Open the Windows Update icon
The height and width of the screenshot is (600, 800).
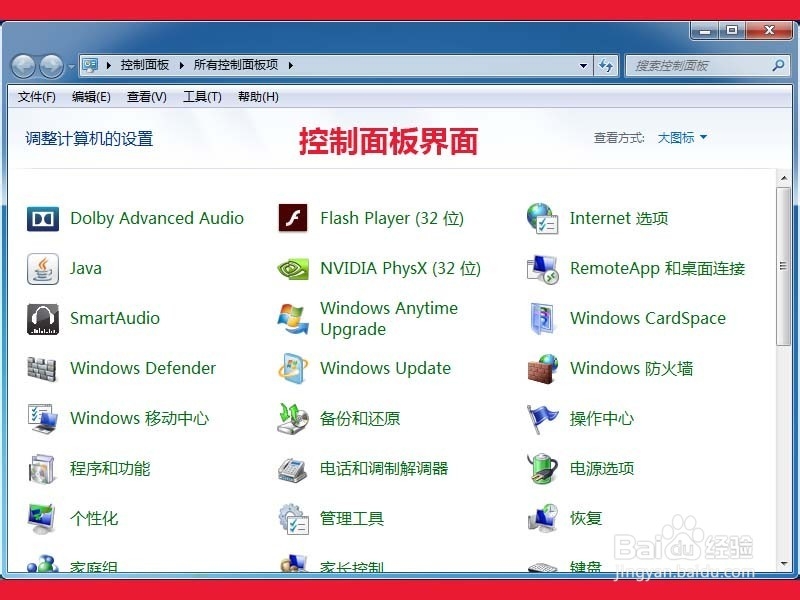coord(293,368)
